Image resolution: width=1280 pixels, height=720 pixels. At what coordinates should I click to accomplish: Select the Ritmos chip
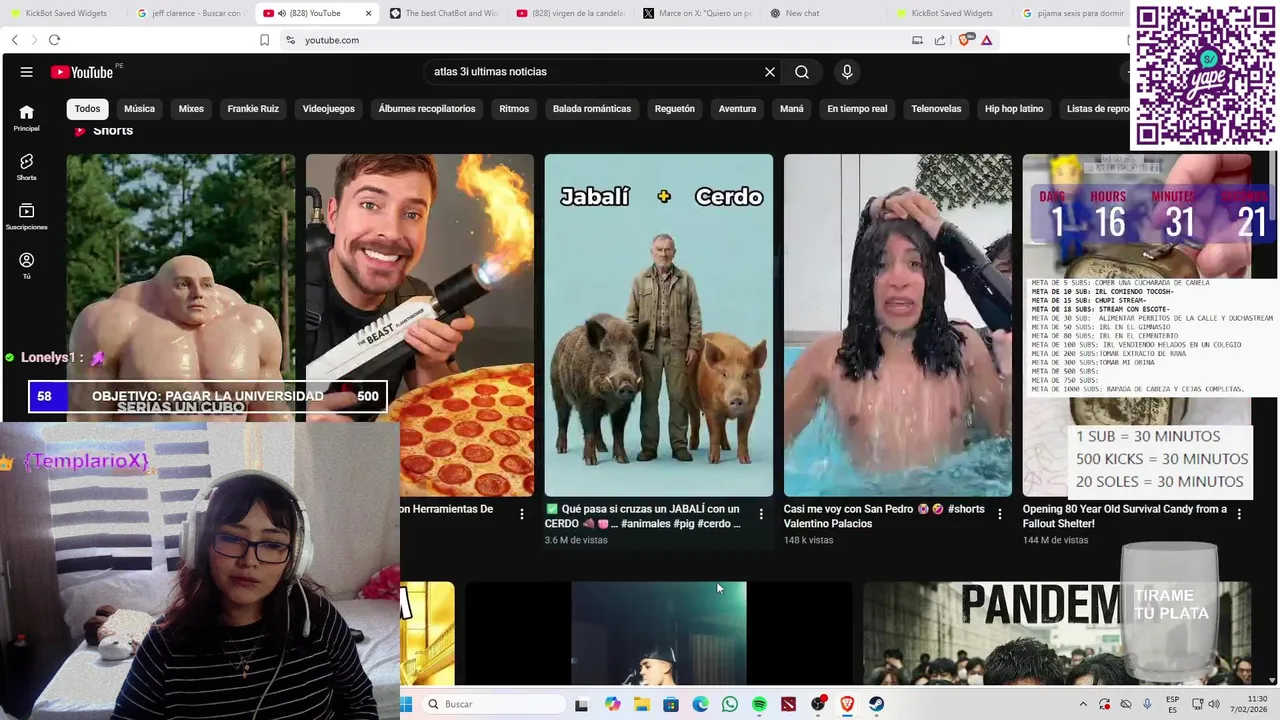click(x=514, y=109)
